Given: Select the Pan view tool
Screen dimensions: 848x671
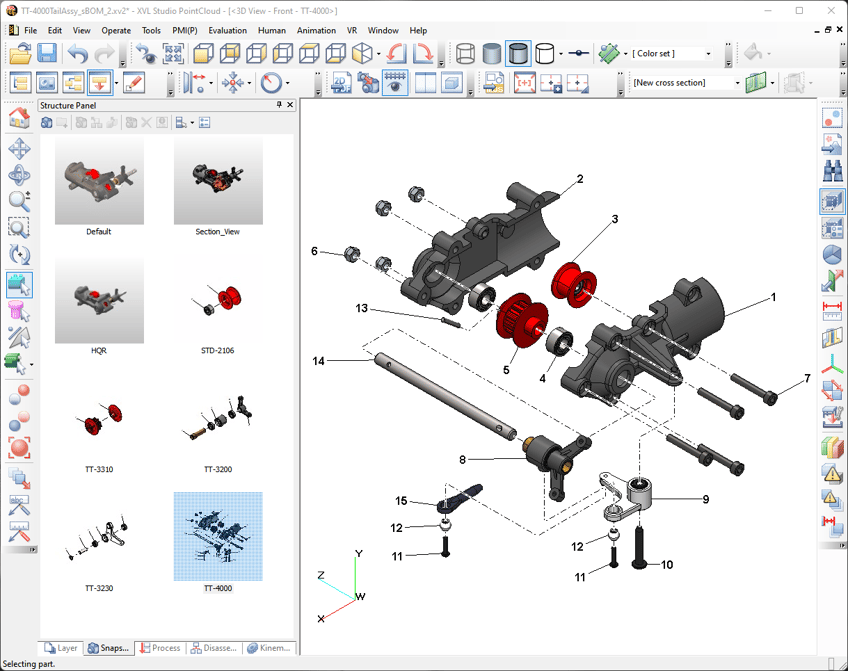Looking at the screenshot, I should [20, 149].
